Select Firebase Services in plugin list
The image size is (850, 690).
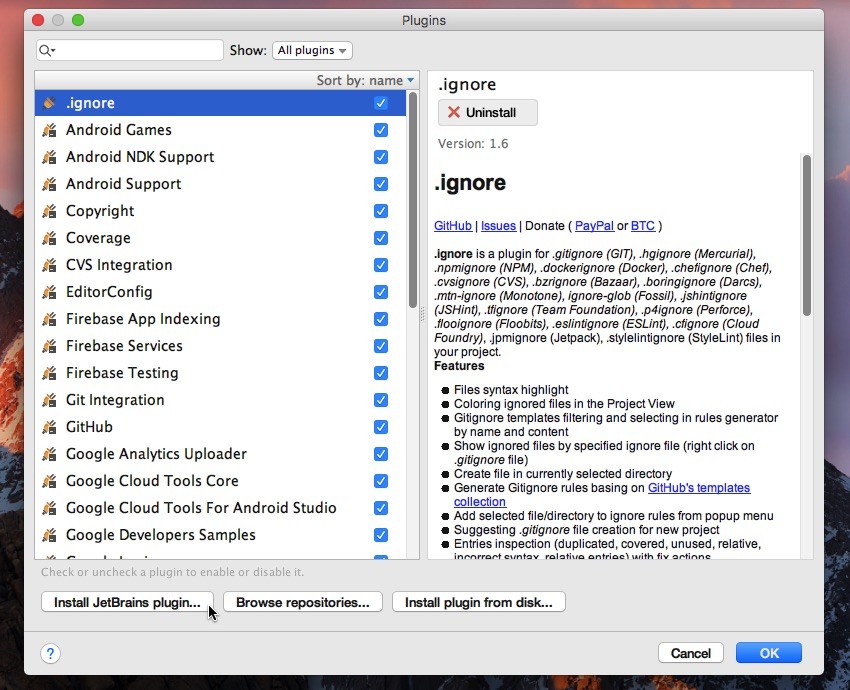(220, 346)
